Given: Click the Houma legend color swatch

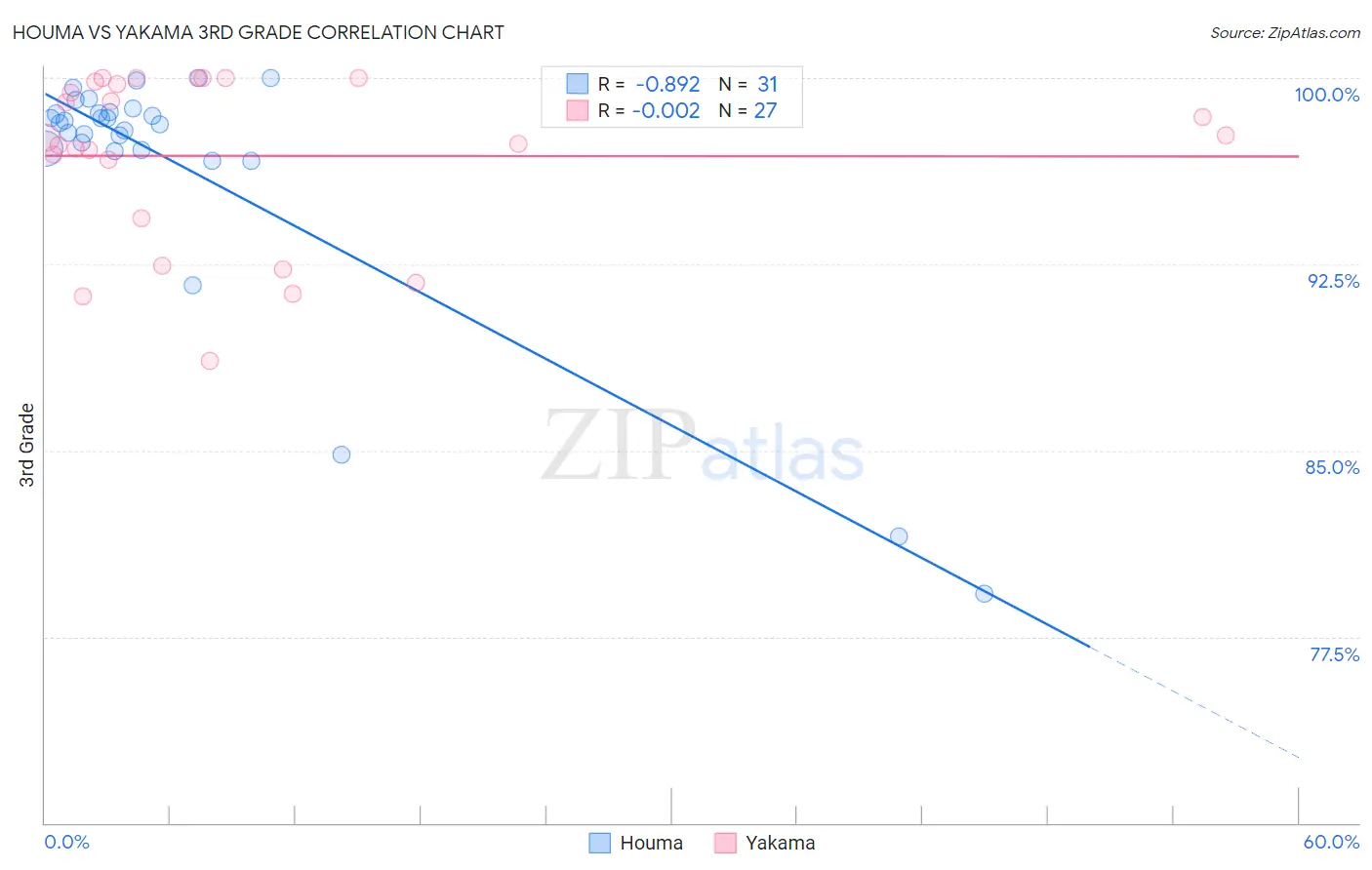Looking at the screenshot, I should [x=599, y=843].
